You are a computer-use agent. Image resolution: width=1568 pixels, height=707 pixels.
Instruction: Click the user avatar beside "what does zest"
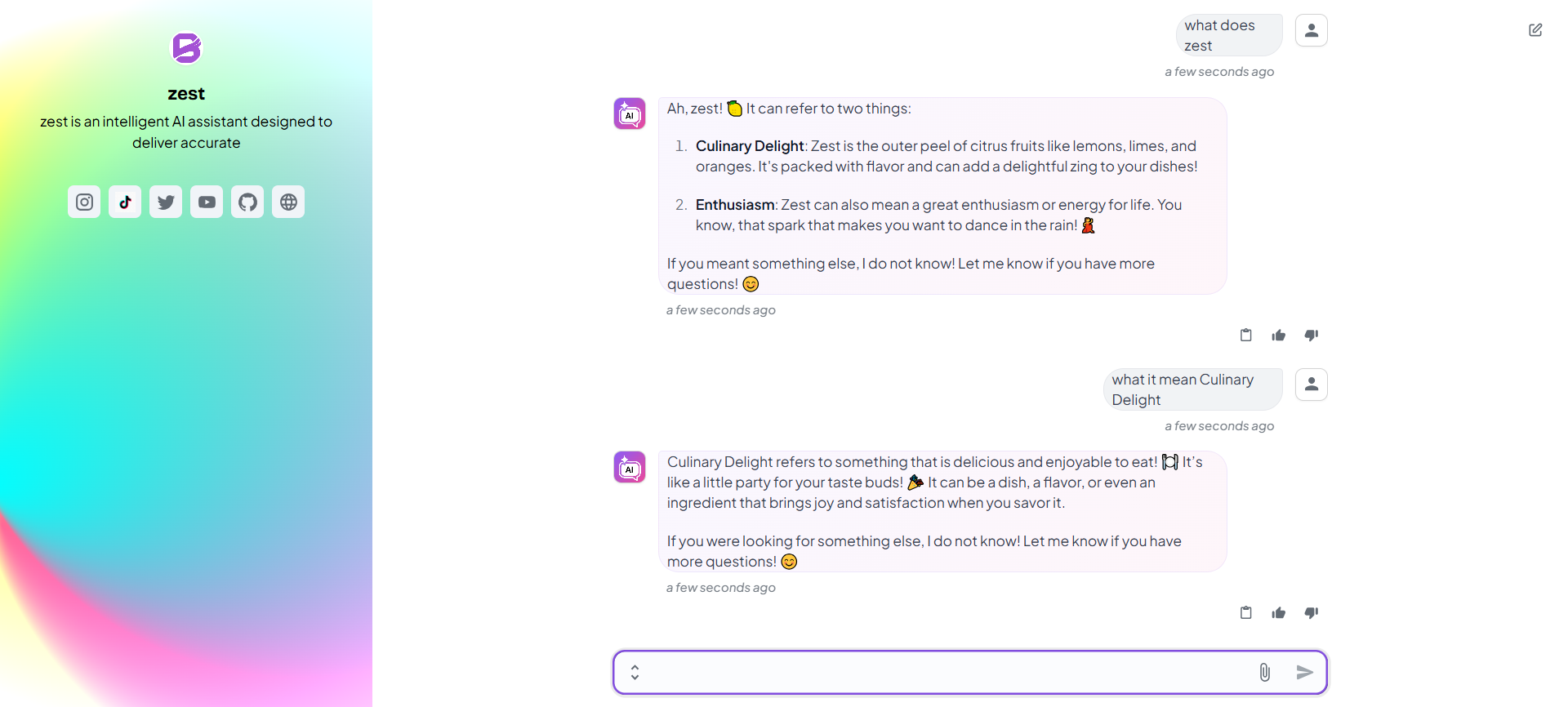(x=1311, y=30)
